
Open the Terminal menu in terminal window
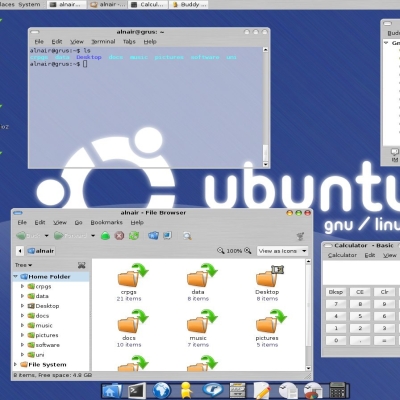pyautogui.click(x=103, y=42)
